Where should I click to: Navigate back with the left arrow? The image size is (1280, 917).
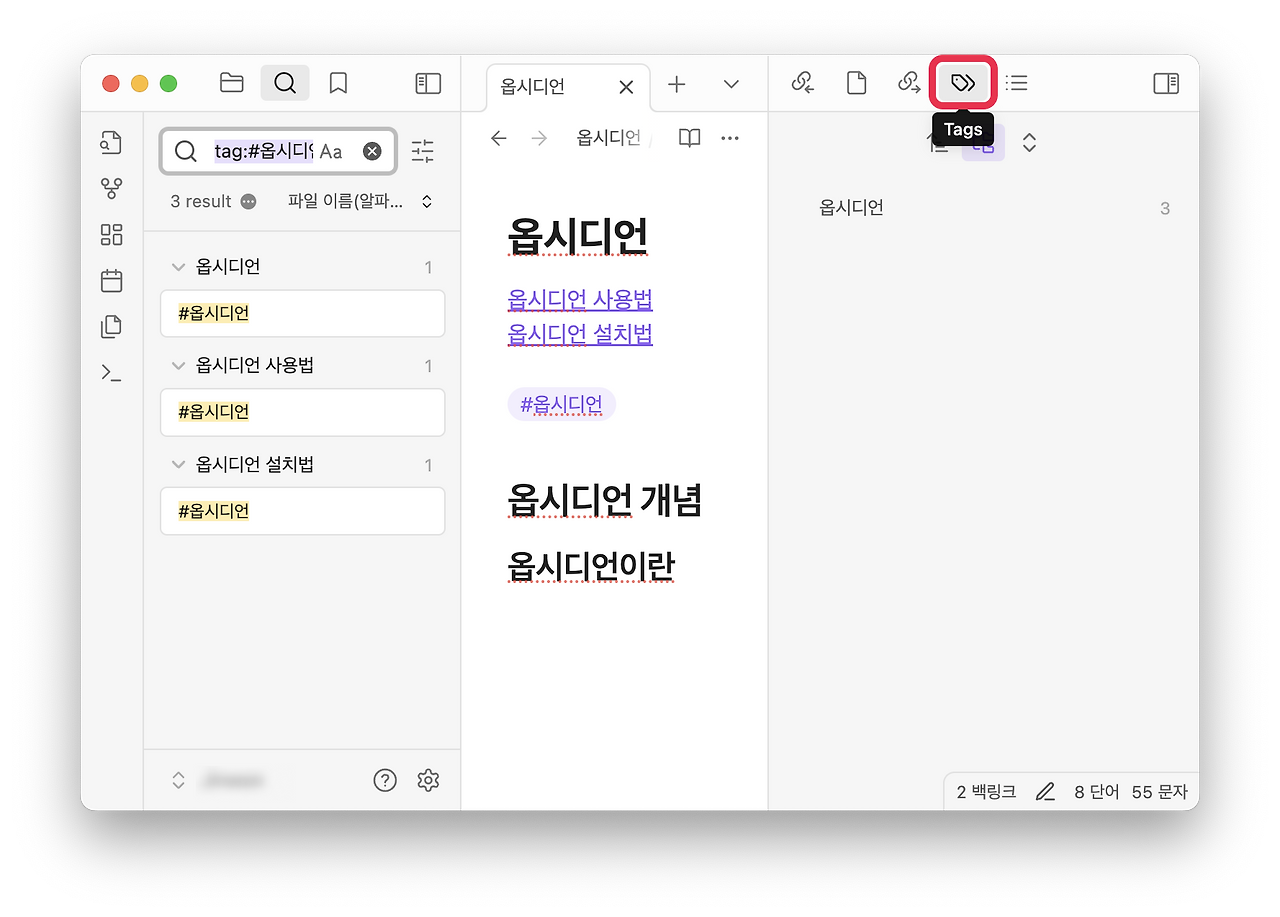point(499,138)
